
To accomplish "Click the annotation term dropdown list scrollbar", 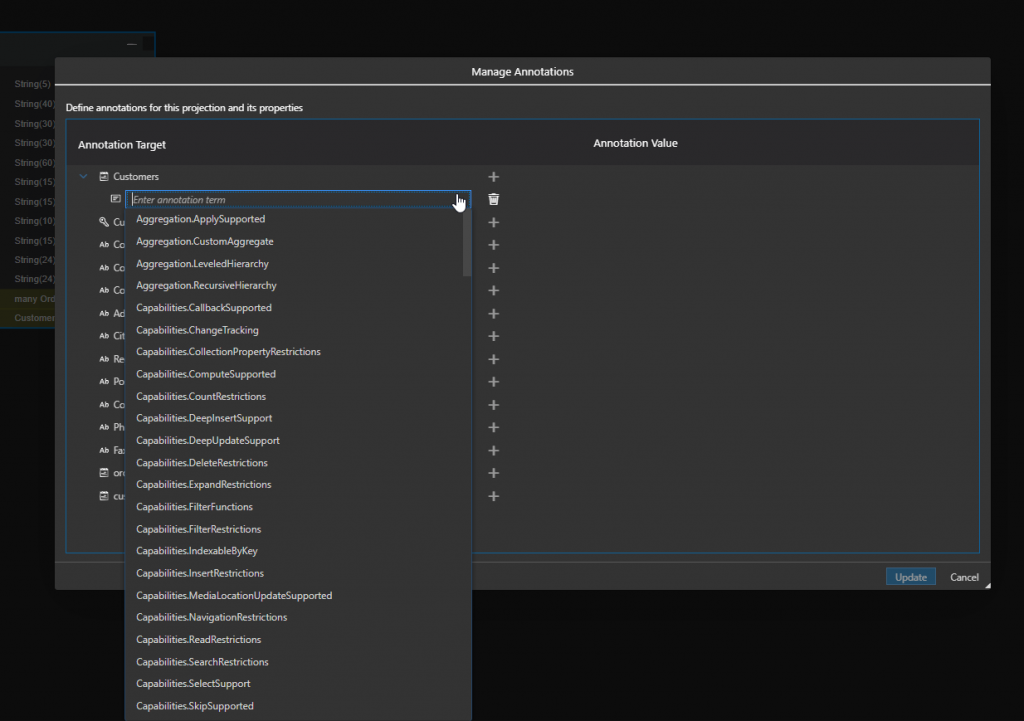I will (x=466, y=243).
